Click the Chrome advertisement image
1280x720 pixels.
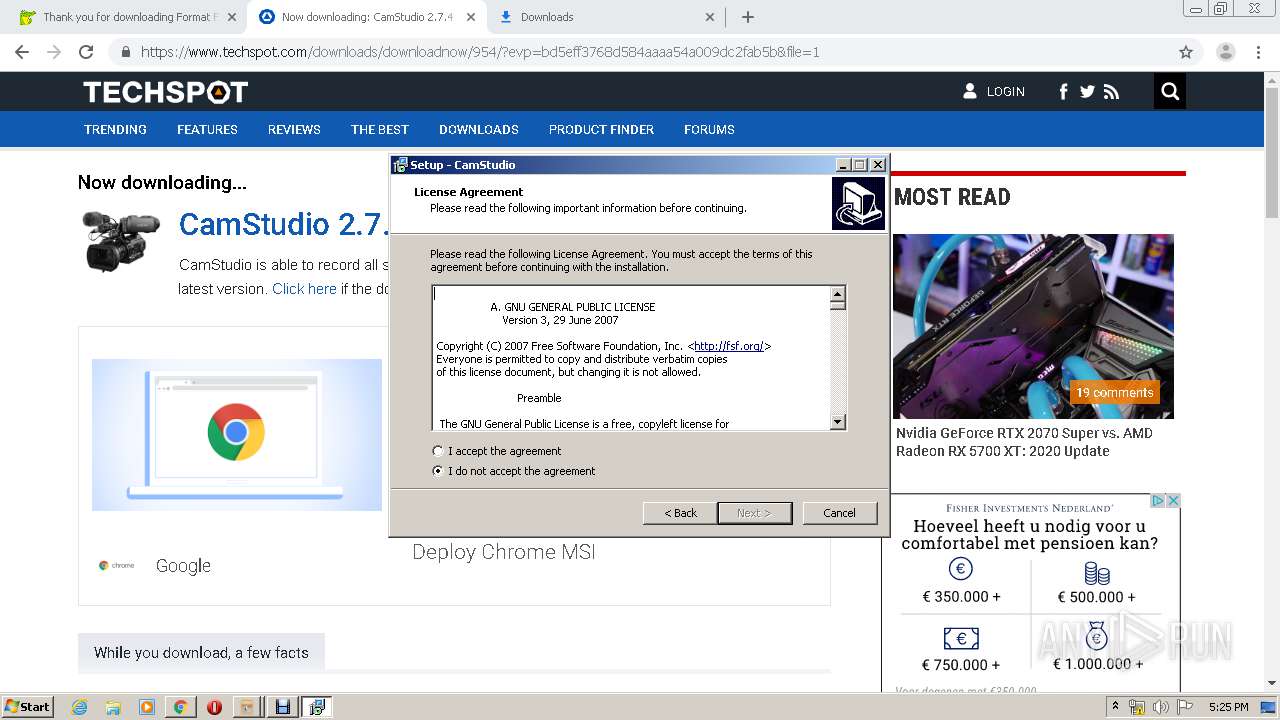click(x=237, y=435)
